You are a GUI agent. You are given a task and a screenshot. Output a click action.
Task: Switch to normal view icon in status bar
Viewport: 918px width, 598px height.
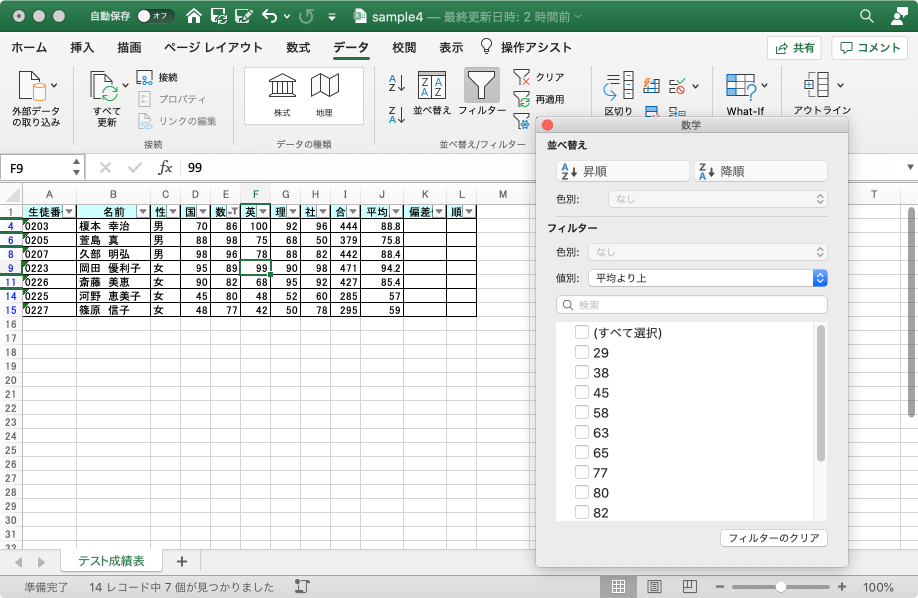[x=618, y=586]
